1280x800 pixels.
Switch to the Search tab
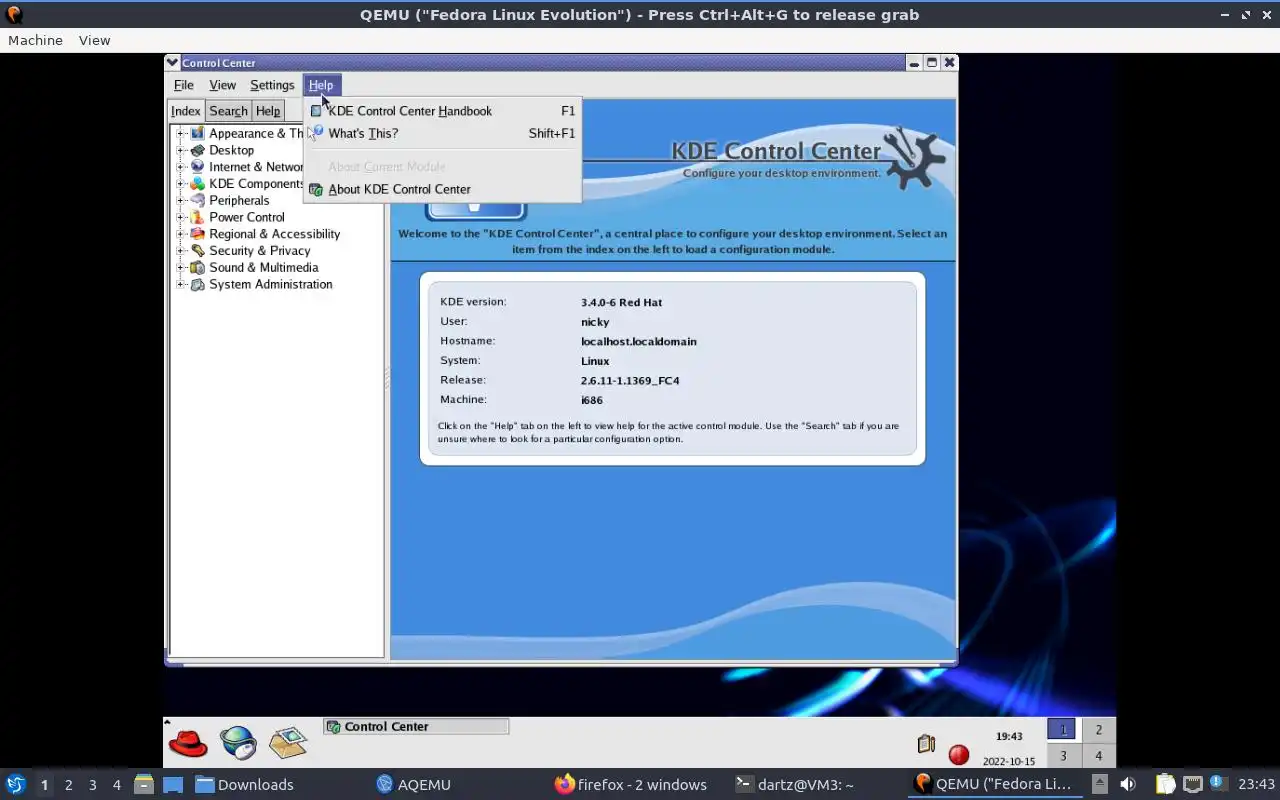[x=228, y=111]
